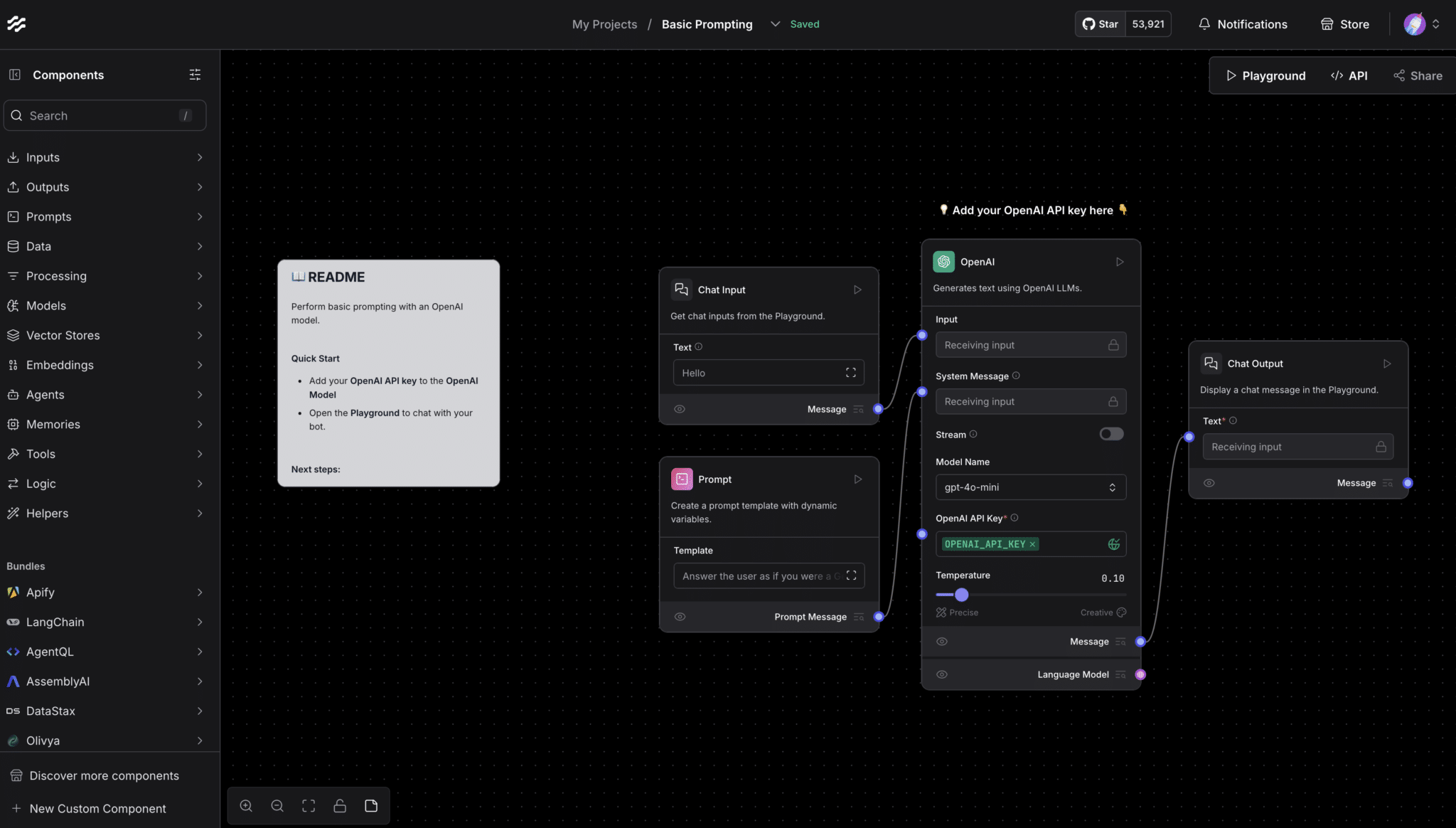Adjust the Temperature slider handle

pos(961,595)
